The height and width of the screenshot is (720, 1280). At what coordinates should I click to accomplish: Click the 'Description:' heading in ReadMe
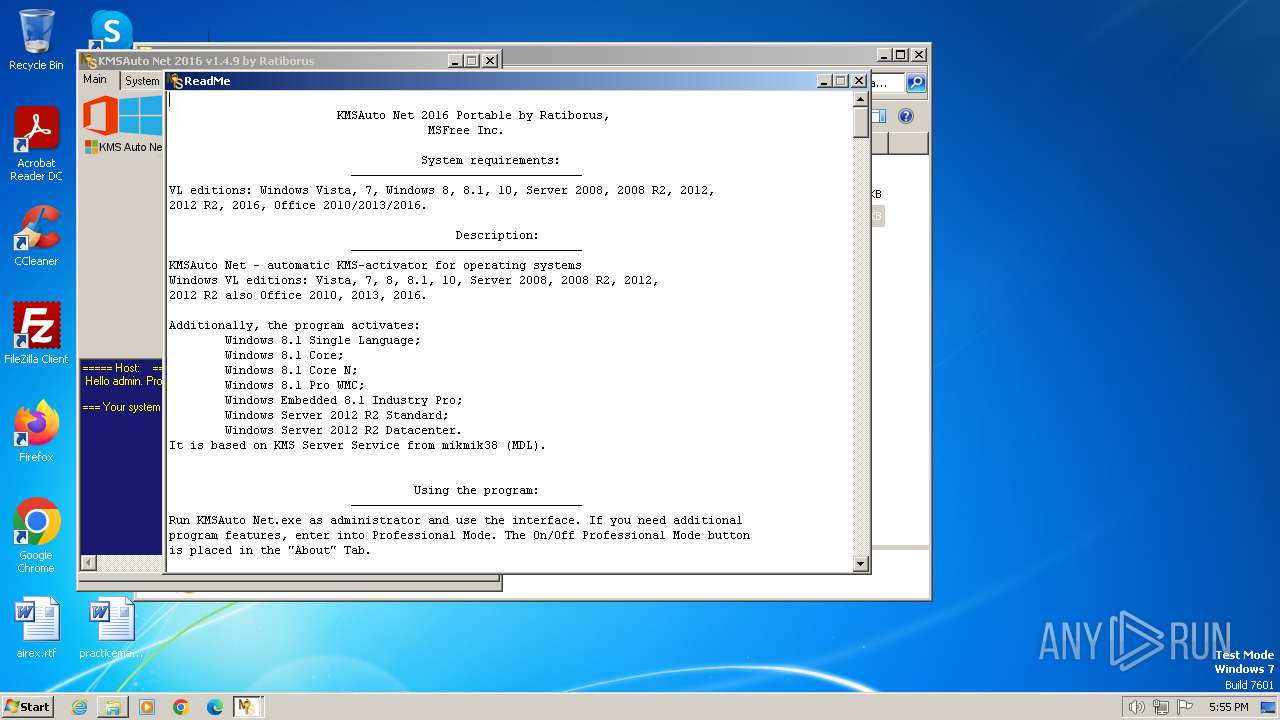point(497,235)
